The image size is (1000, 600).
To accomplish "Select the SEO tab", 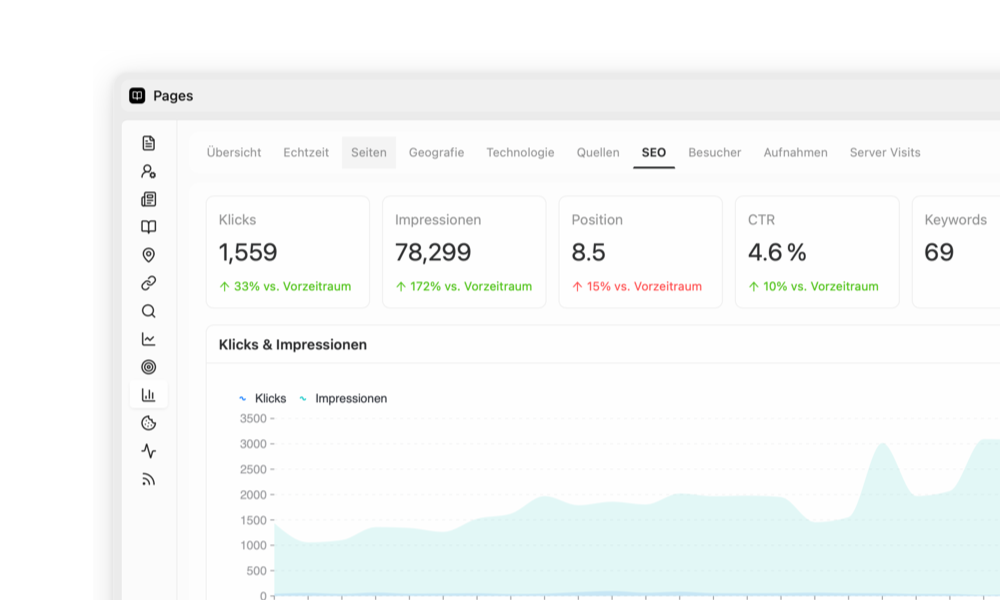I will (x=654, y=152).
